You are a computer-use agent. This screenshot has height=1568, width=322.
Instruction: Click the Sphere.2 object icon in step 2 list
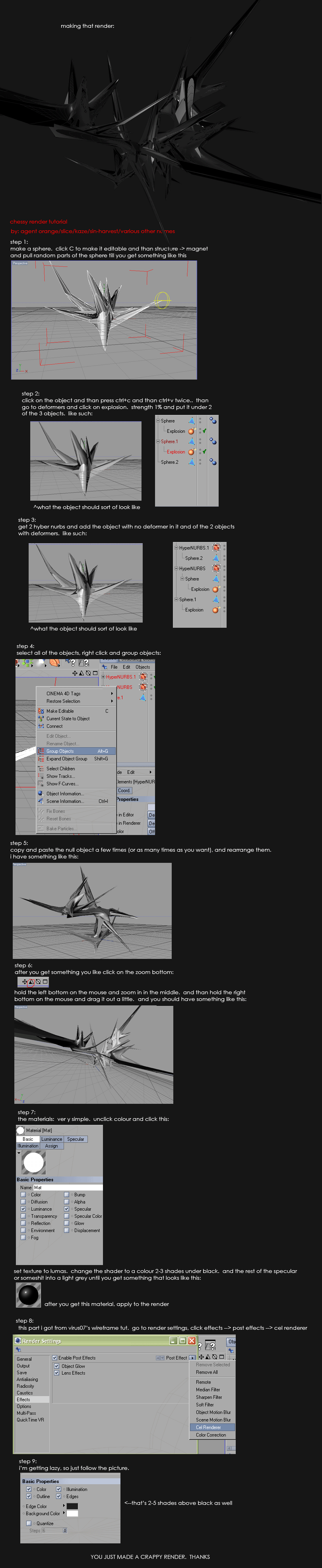pyautogui.click(x=192, y=462)
